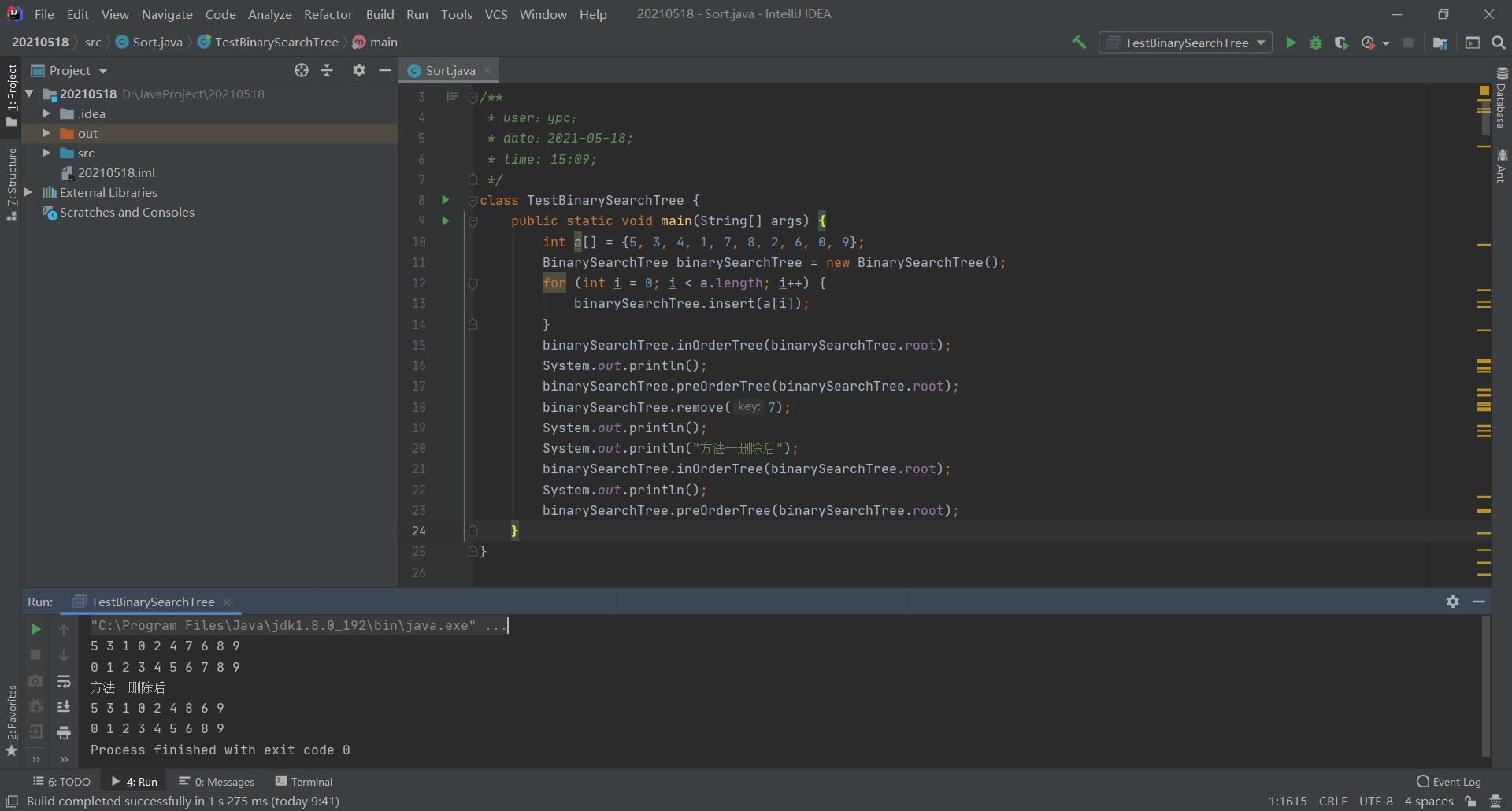The width and height of the screenshot is (1512, 811).
Task: Run TestBinarySearchTree with the green play button
Action: click(x=1291, y=43)
